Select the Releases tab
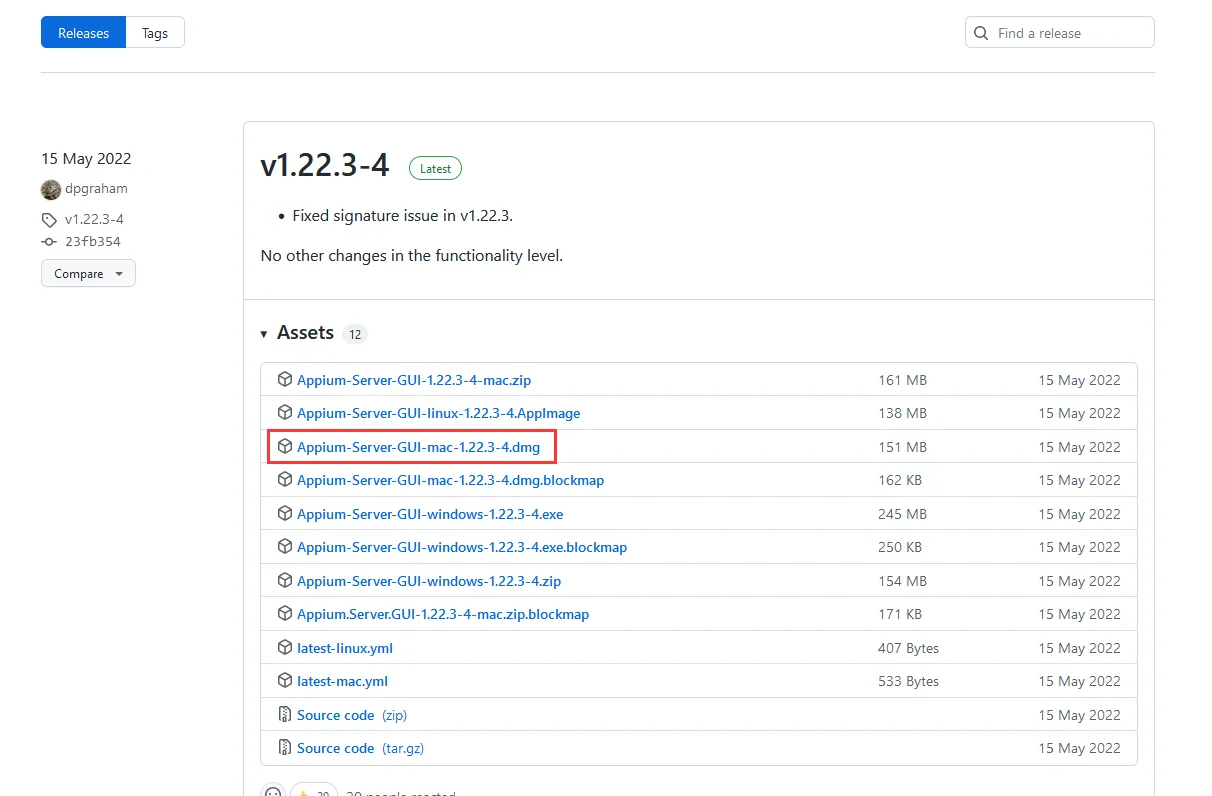Screen dimensions: 1212x796 pyautogui.click(x=82, y=32)
